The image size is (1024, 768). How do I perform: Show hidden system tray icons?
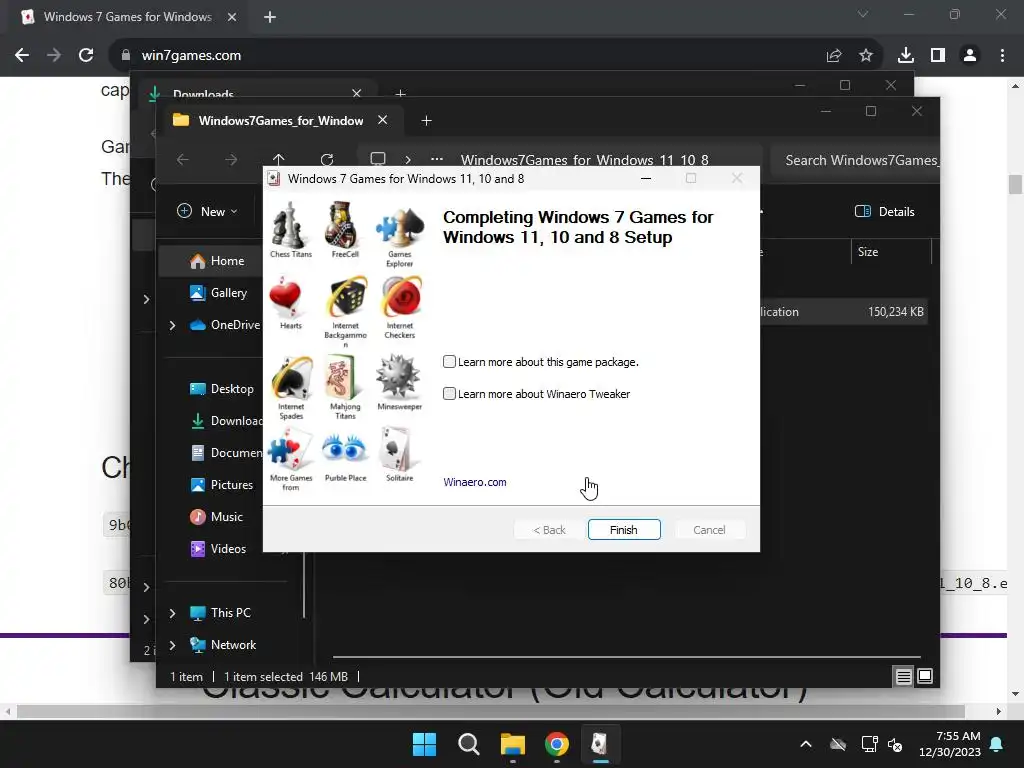click(806, 744)
